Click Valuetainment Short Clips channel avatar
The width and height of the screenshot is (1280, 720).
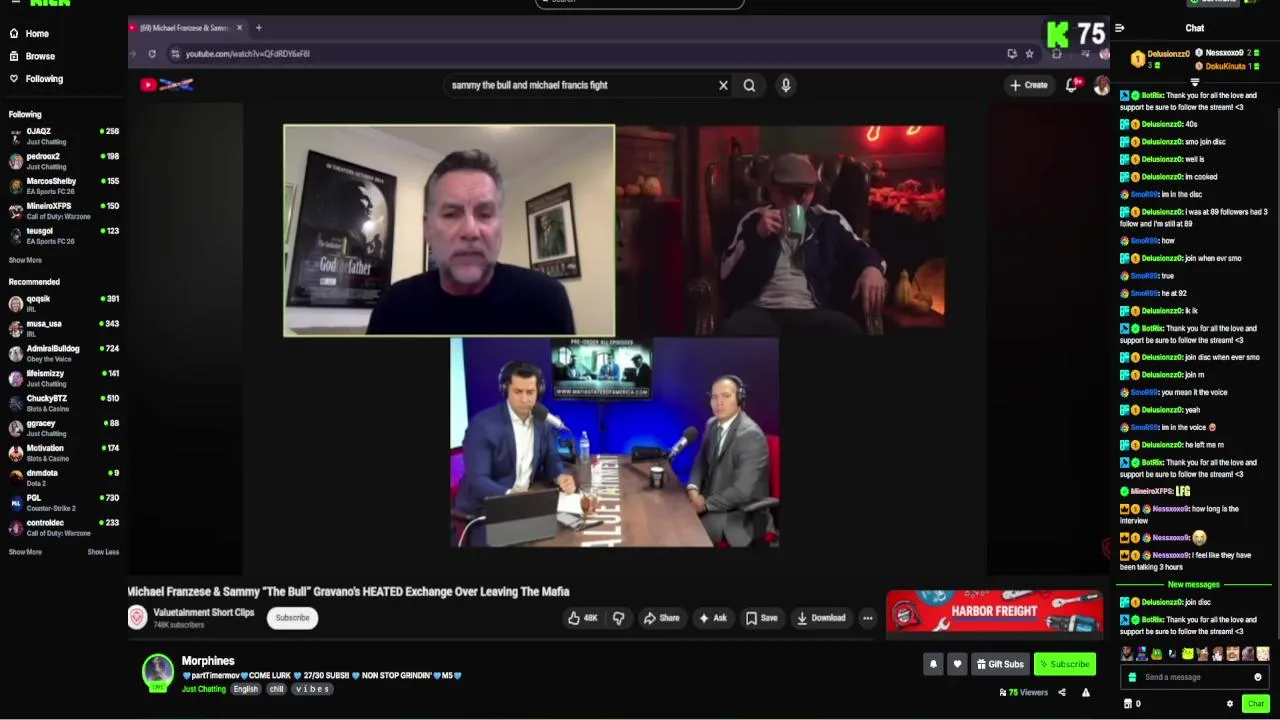coord(138,617)
